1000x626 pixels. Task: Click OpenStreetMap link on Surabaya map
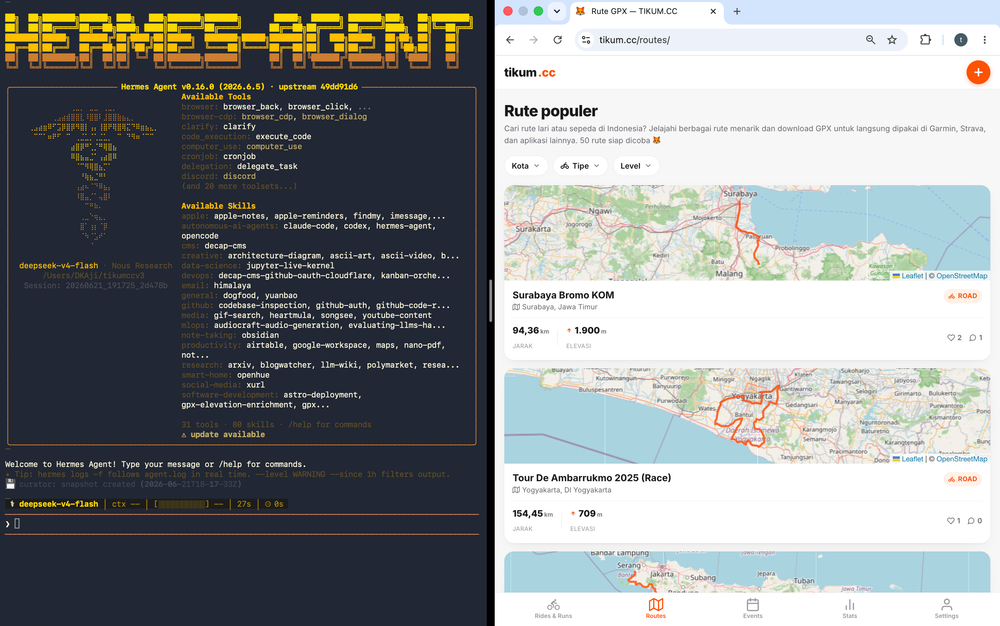click(961, 276)
